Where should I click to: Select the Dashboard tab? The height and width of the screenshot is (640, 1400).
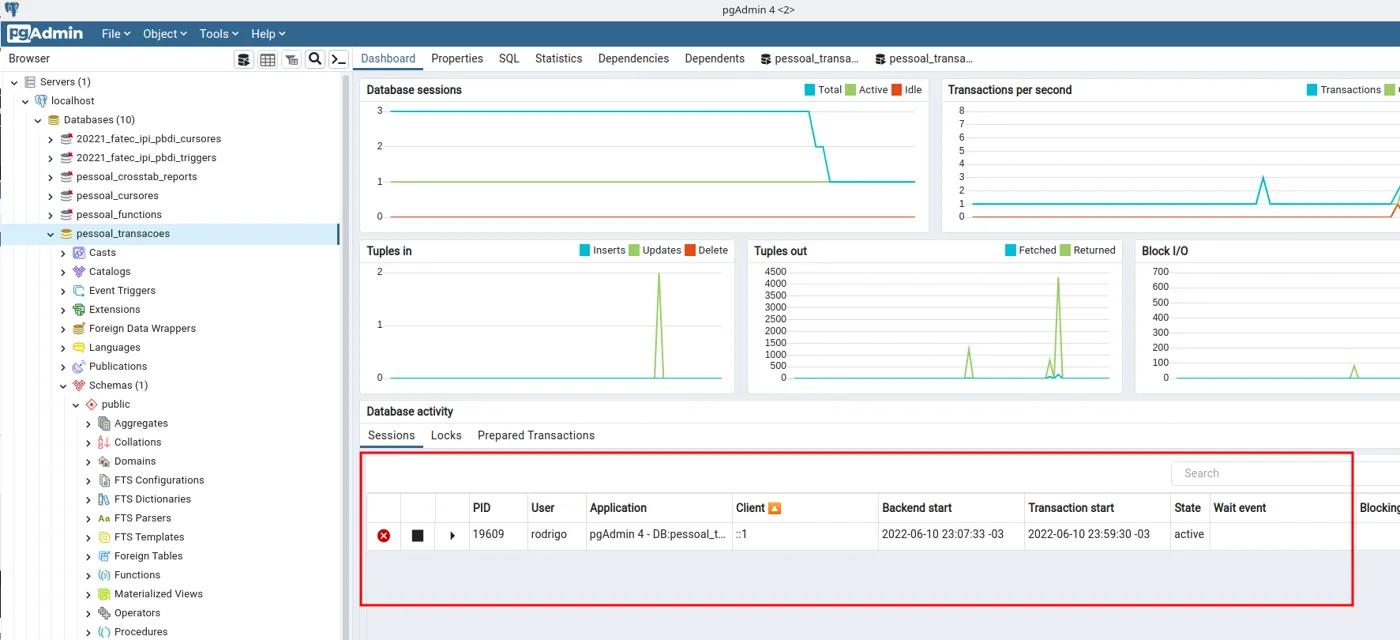388,59
